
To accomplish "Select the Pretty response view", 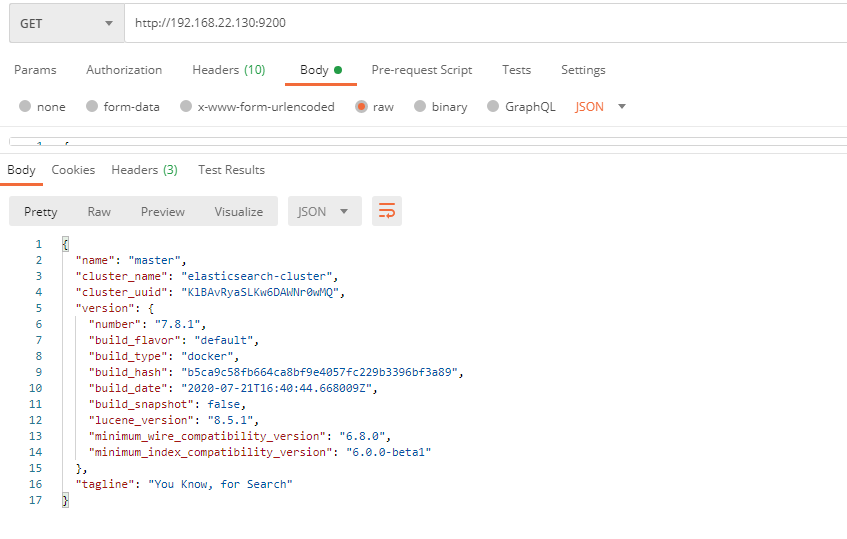I will pos(41,212).
